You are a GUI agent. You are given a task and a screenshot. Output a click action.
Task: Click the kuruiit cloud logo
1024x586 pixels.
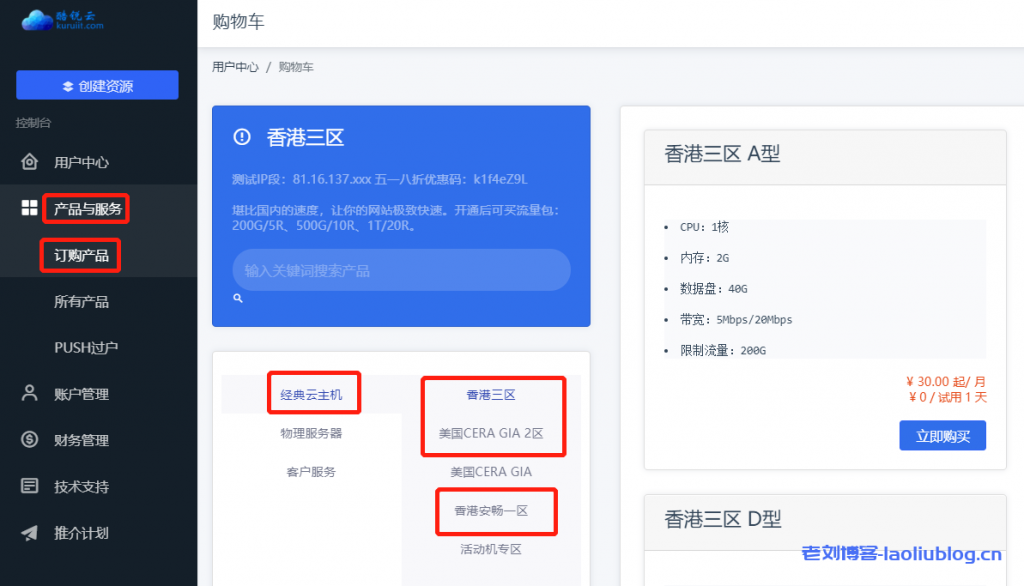tap(65, 20)
